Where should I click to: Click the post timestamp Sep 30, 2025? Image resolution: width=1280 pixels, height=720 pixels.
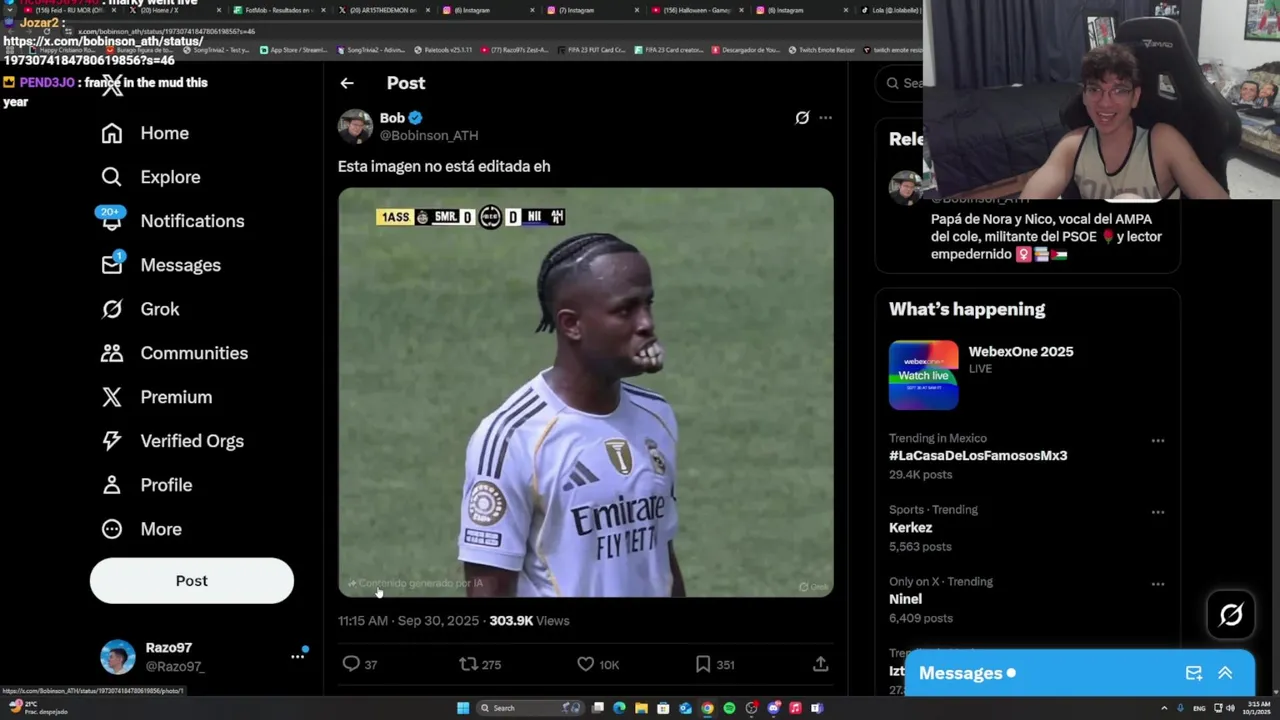point(408,621)
